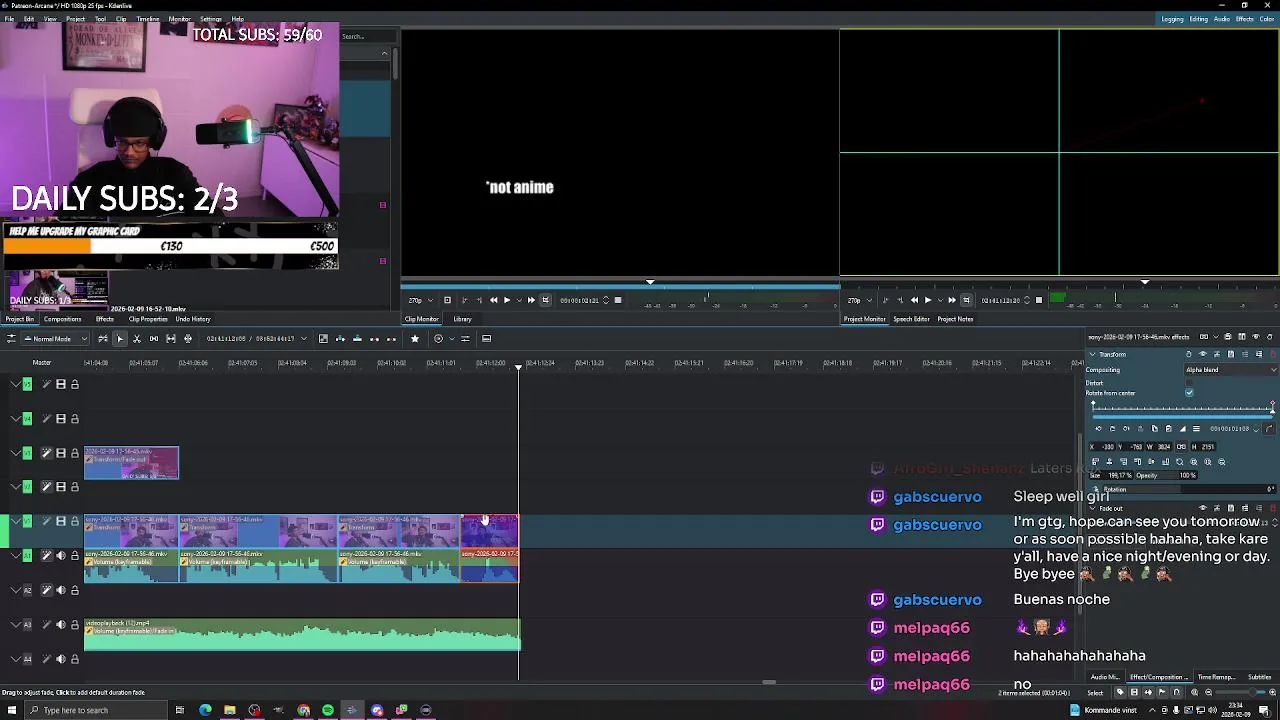Click stop square icon in project monitor toolbar
The width and height of the screenshot is (1280, 720).
[1038, 300]
